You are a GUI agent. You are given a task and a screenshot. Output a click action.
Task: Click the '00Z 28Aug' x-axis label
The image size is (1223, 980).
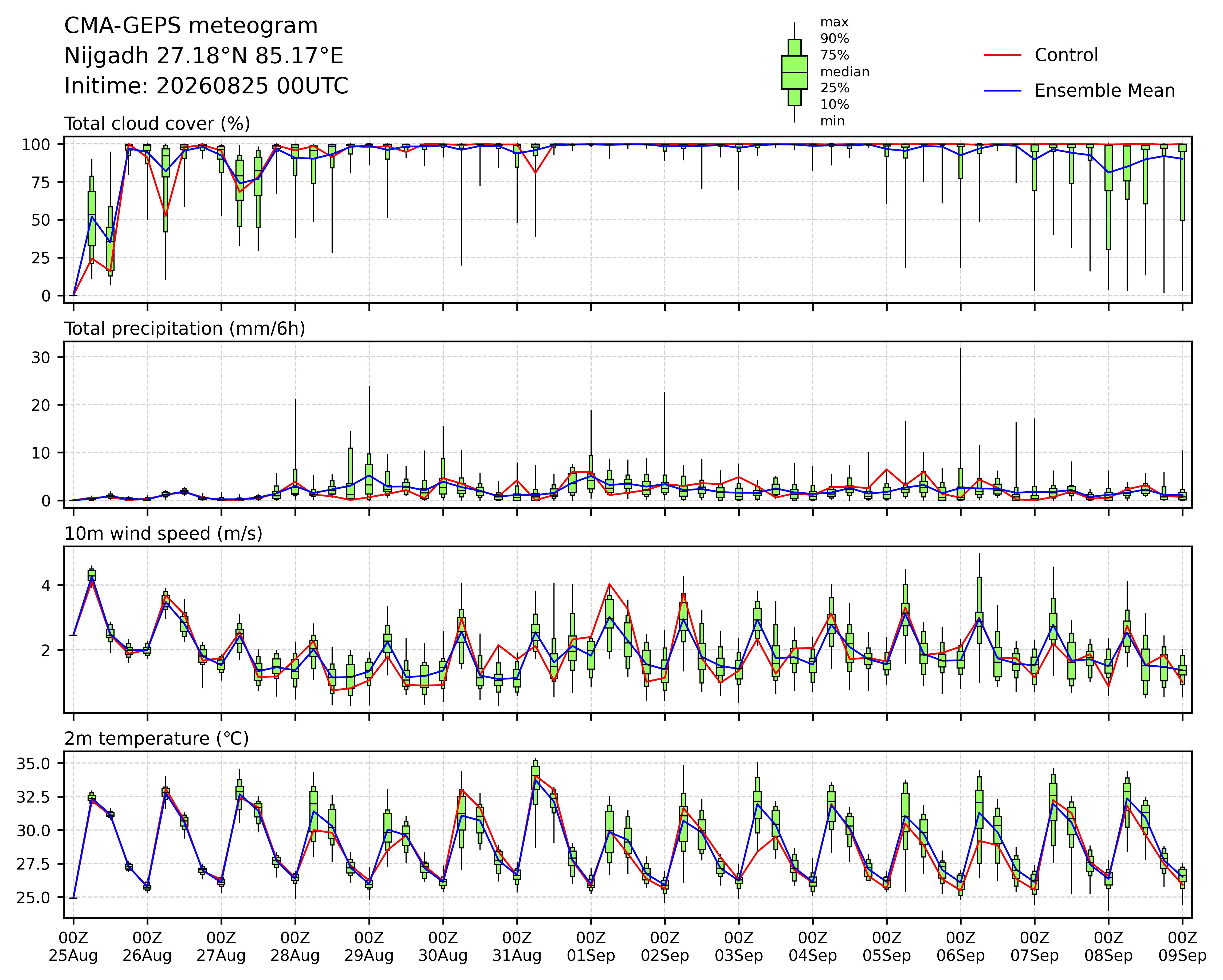(x=295, y=947)
